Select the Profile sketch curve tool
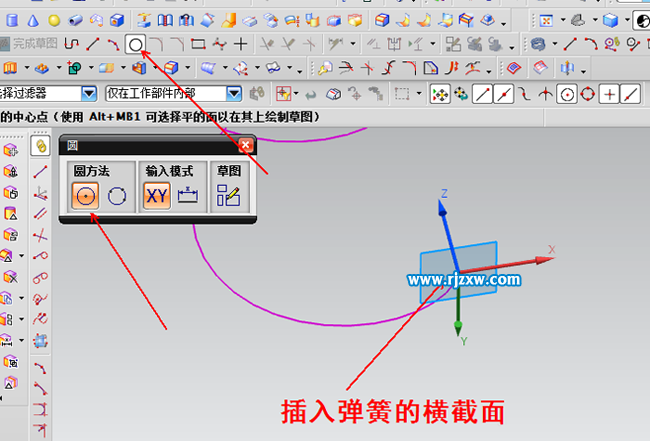Viewport: 650px width, 441px height. click(x=72, y=44)
